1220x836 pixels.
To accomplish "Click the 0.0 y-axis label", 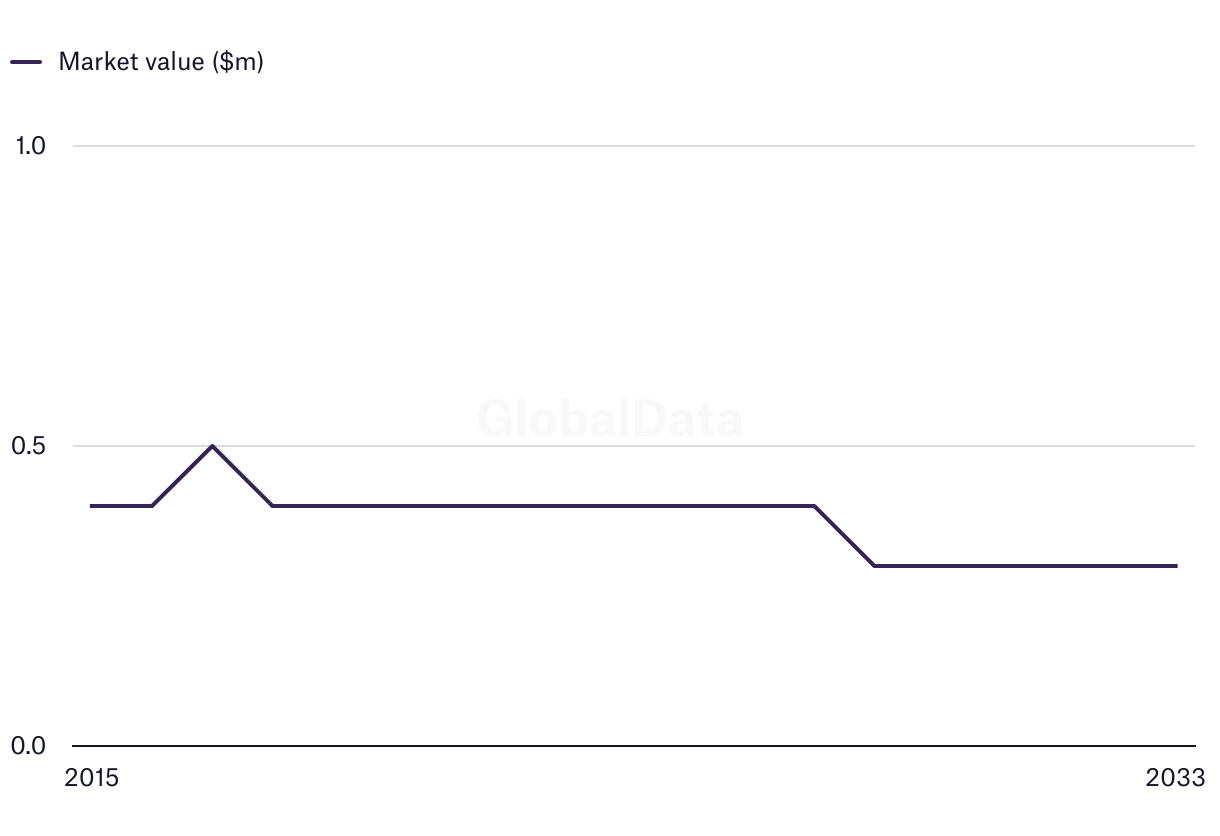I will pos(31,746).
